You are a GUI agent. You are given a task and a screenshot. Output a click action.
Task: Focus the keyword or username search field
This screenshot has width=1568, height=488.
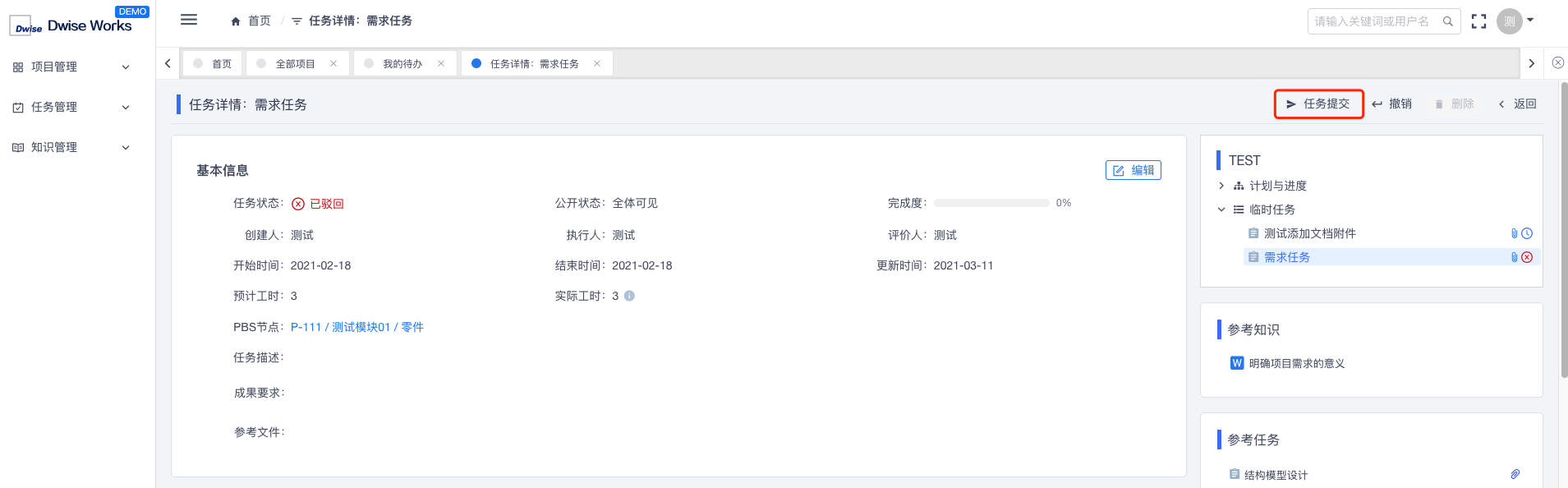[x=1372, y=21]
